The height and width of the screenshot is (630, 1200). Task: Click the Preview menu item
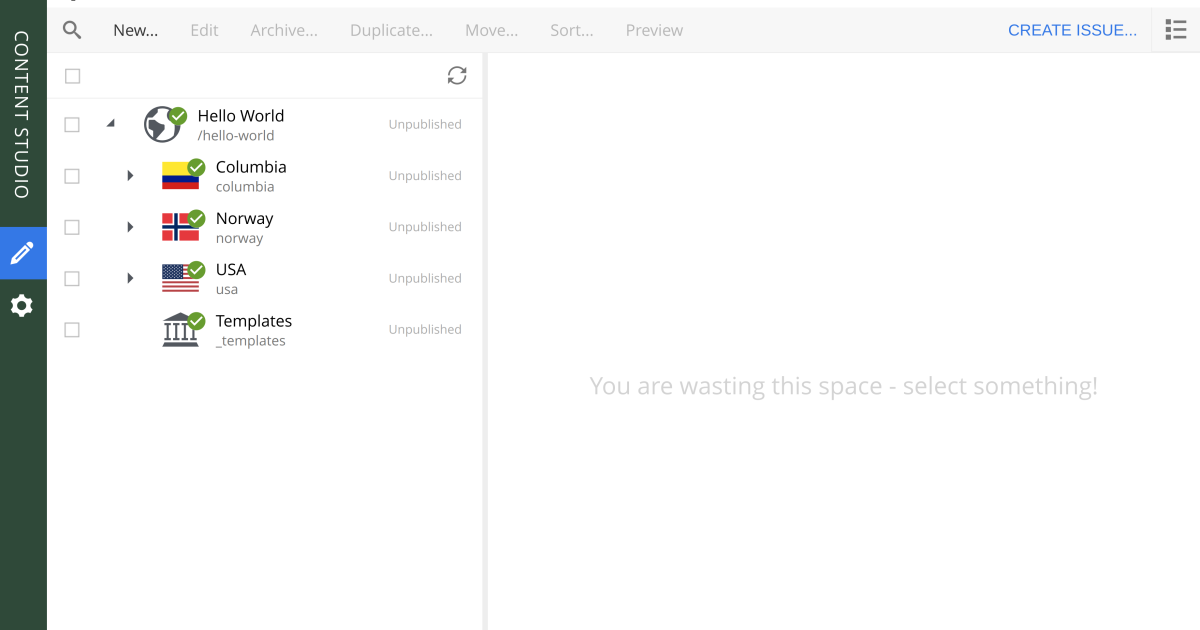point(654,30)
